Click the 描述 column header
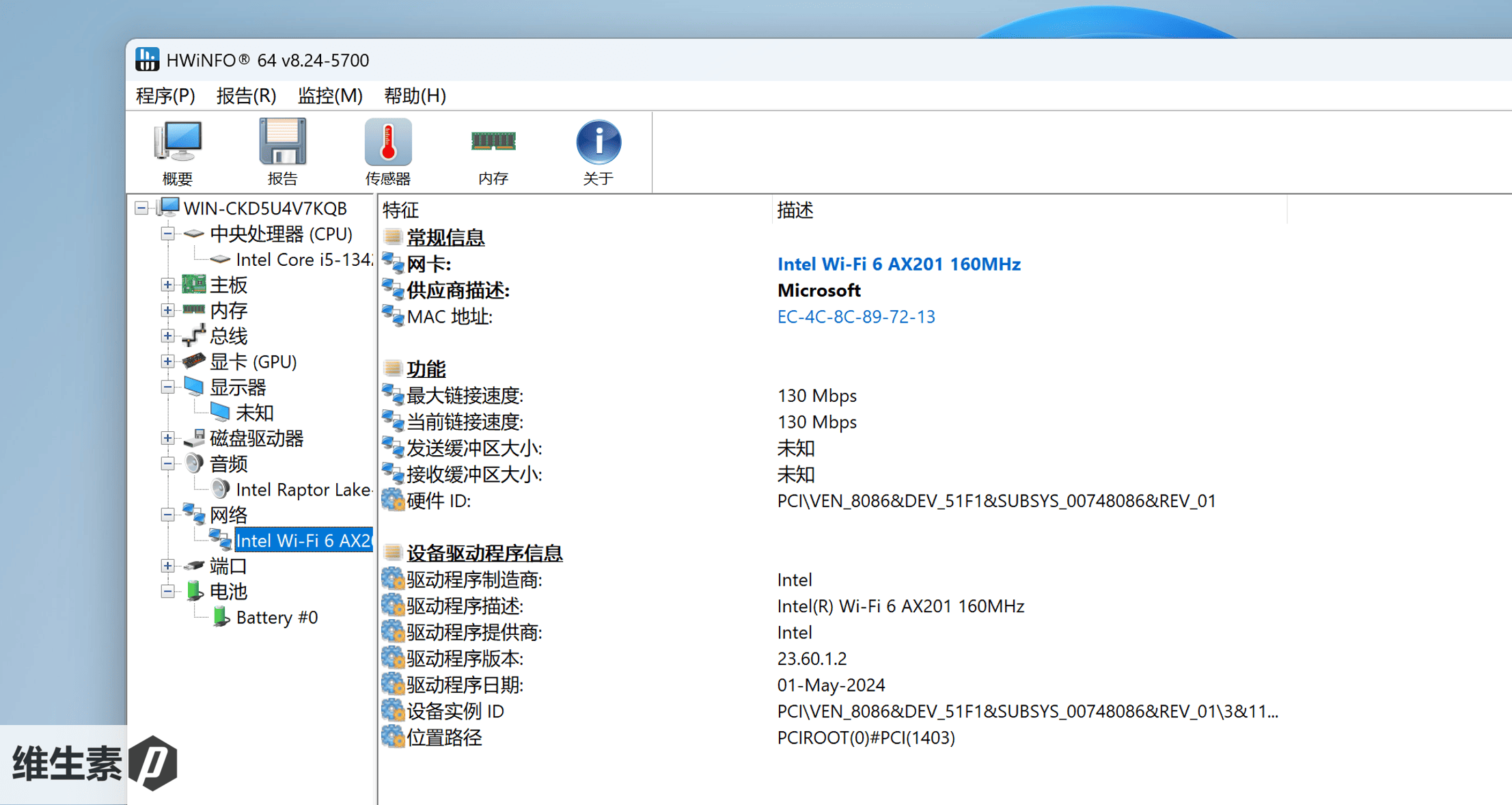 tap(795, 210)
